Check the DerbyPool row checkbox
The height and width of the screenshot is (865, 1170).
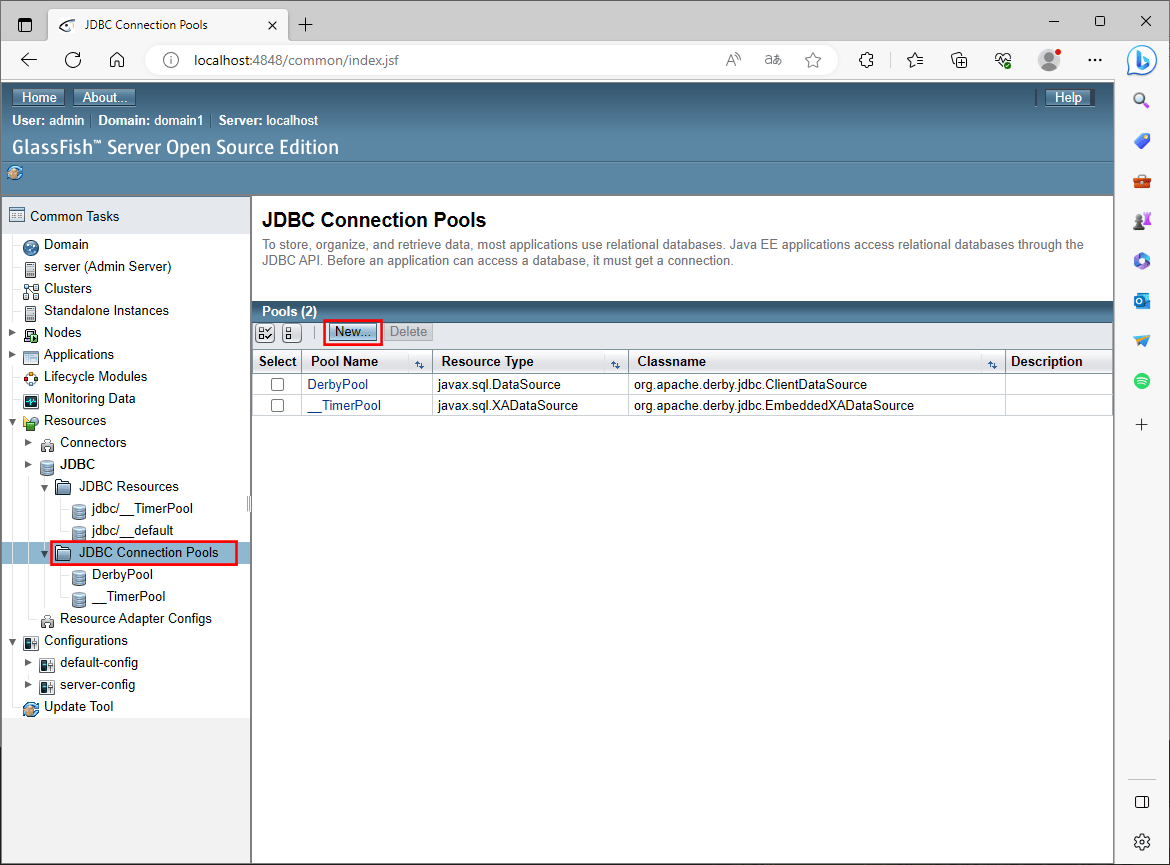[x=277, y=384]
